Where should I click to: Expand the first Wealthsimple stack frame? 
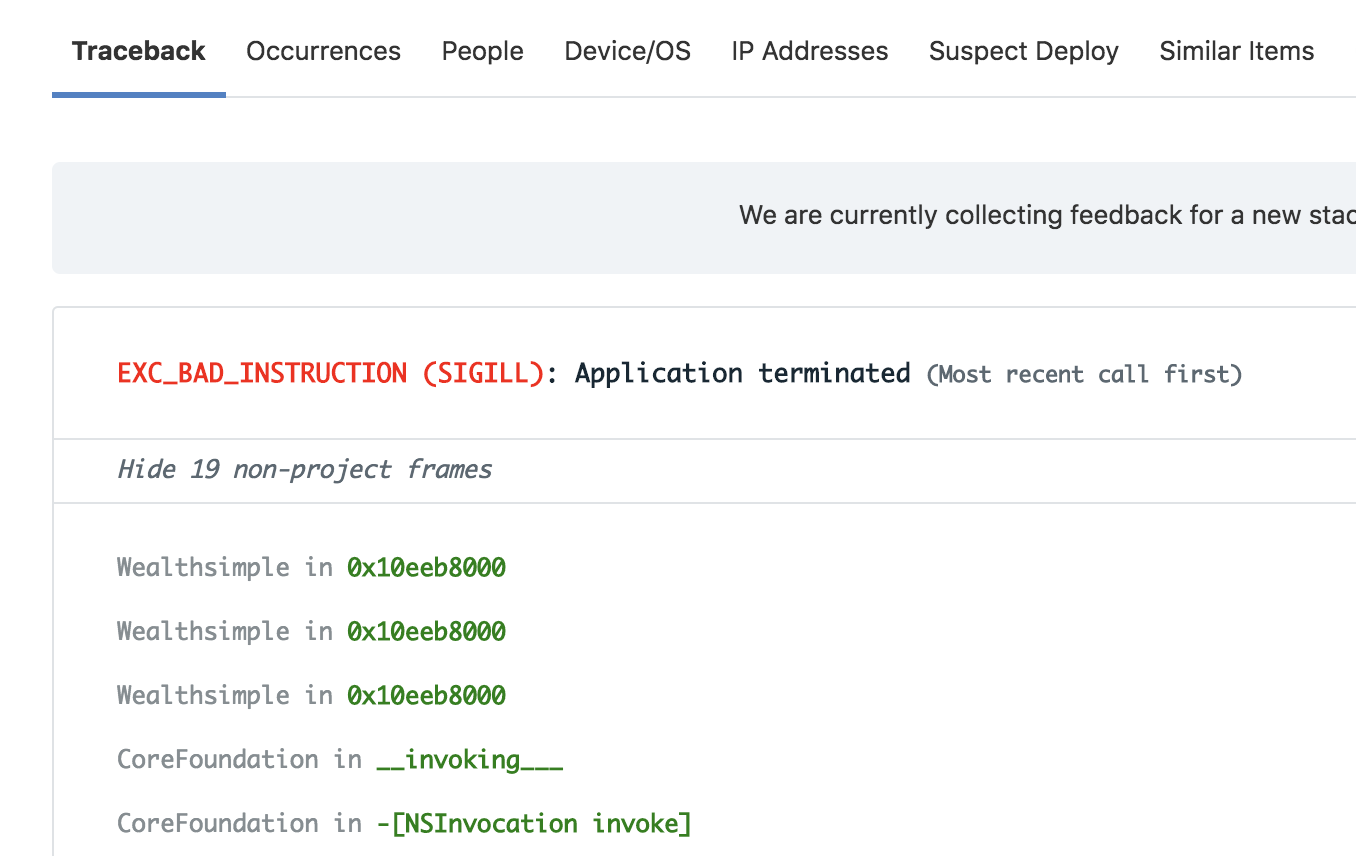pyautogui.click(x=310, y=567)
